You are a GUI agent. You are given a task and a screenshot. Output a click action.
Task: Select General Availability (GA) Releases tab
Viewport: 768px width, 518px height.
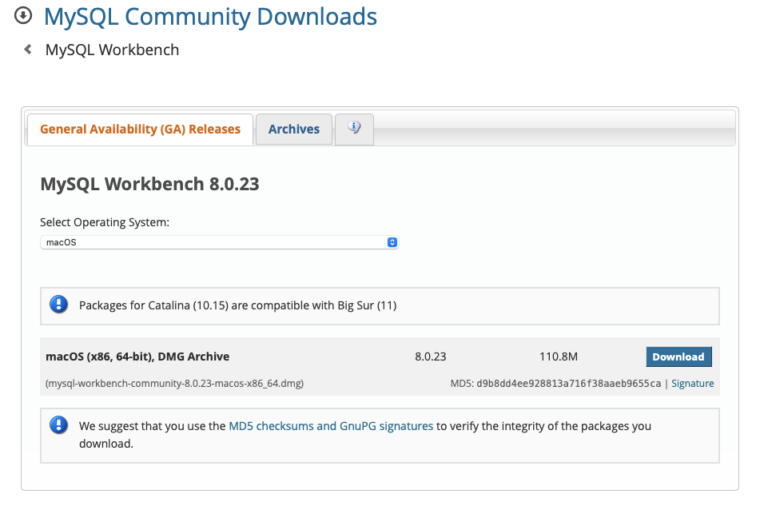tap(140, 129)
